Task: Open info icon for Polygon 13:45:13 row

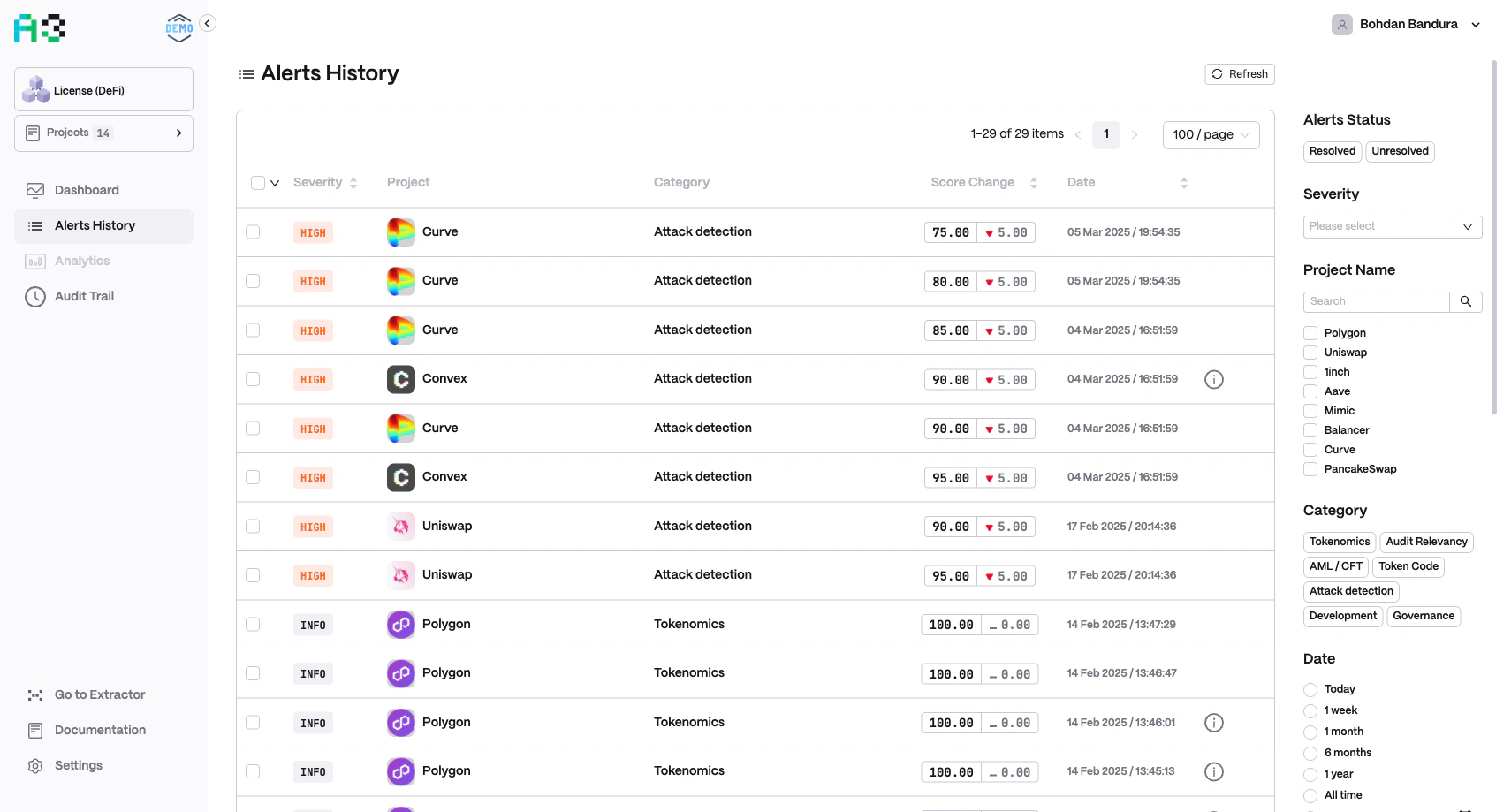Action: pyautogui.click(x=1214, y=772)
